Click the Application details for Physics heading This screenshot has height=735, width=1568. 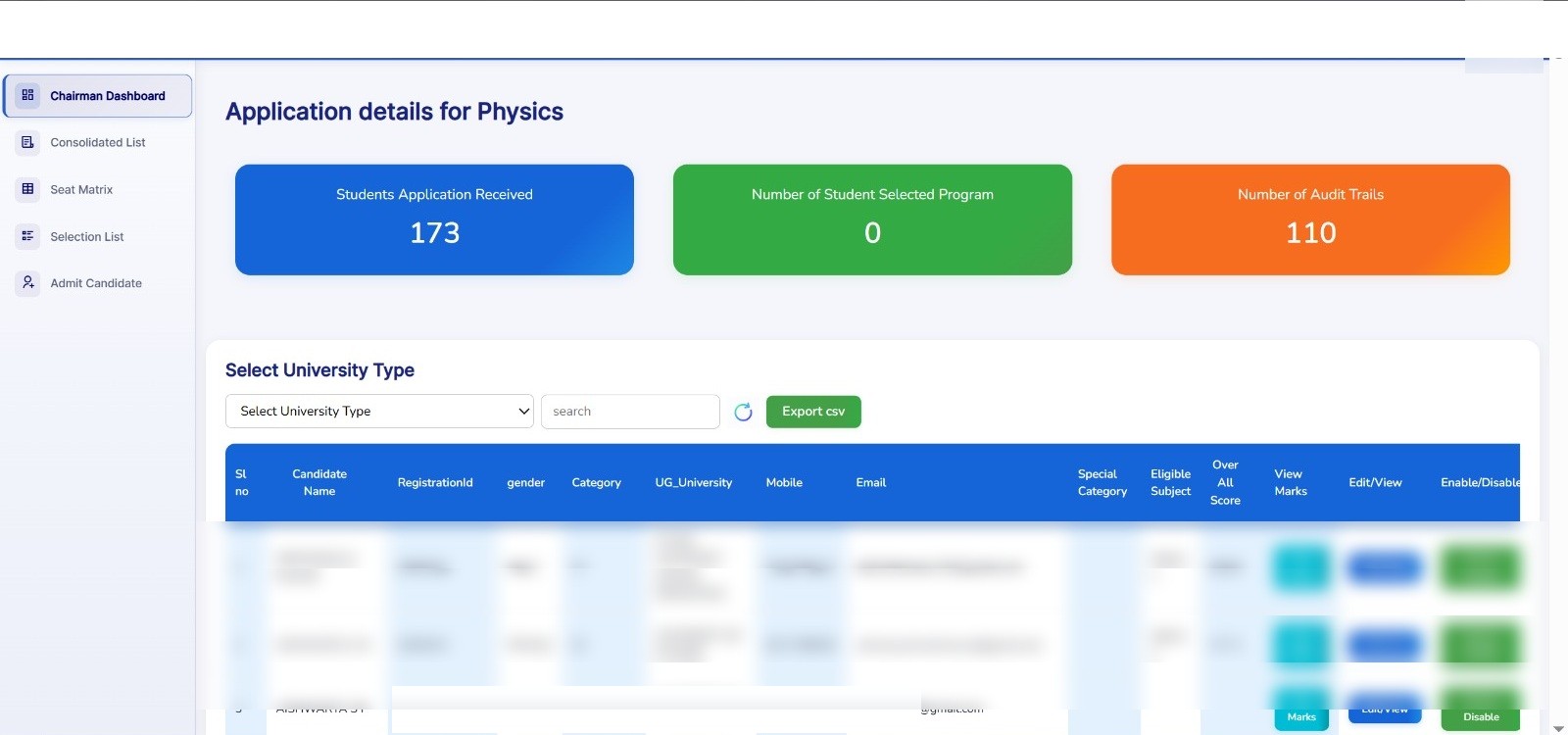click(x=394, y=112)
